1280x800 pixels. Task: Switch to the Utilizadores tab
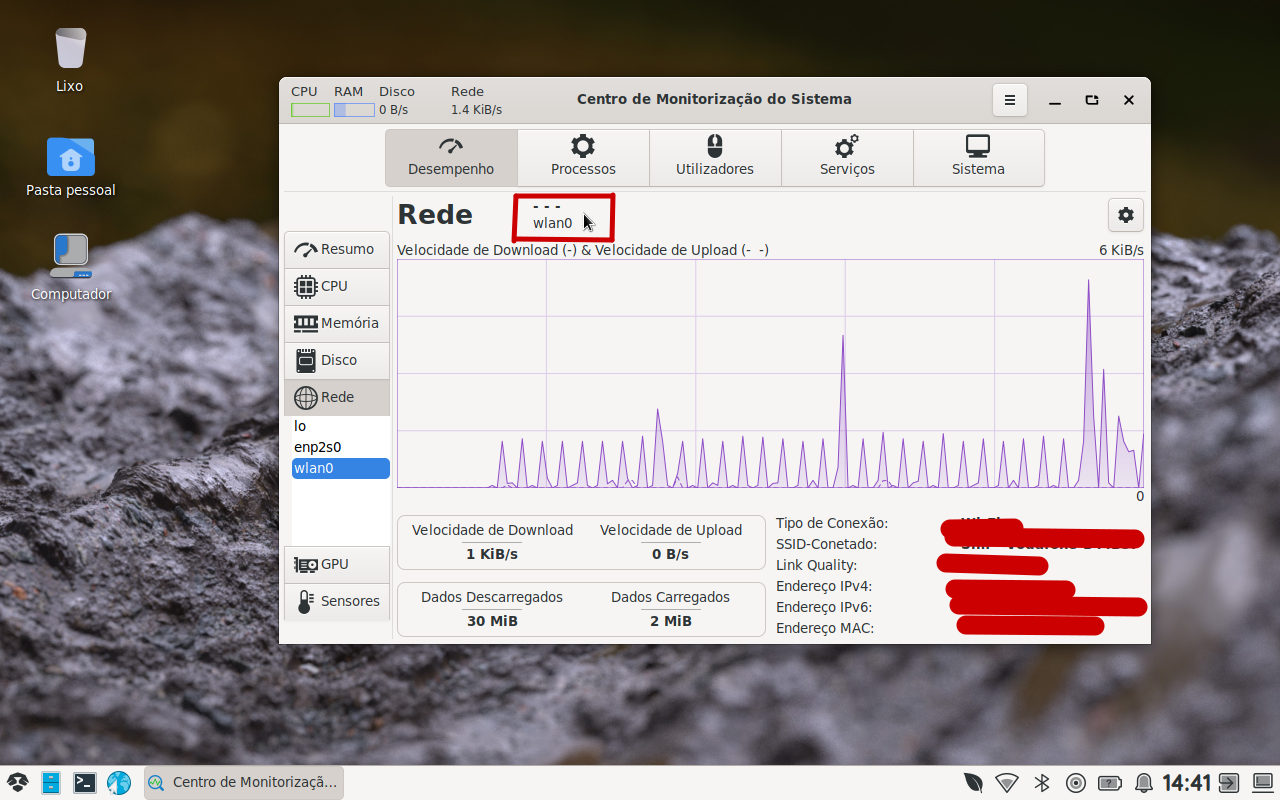(x=715, y=157)
